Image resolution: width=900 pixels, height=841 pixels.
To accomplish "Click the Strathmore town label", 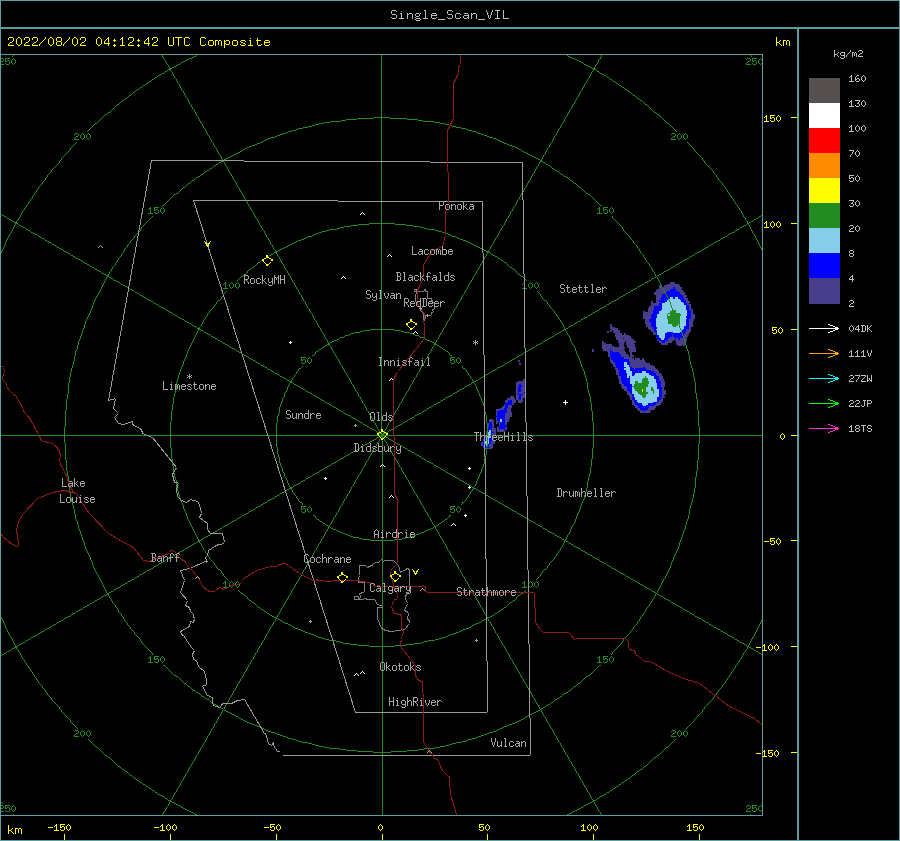I will [x=486, y=592].
